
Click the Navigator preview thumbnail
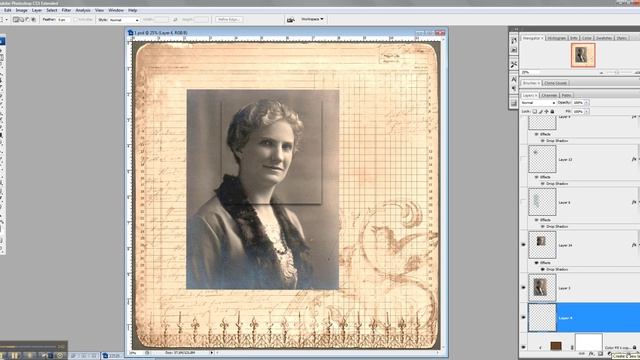pos(583,55)
